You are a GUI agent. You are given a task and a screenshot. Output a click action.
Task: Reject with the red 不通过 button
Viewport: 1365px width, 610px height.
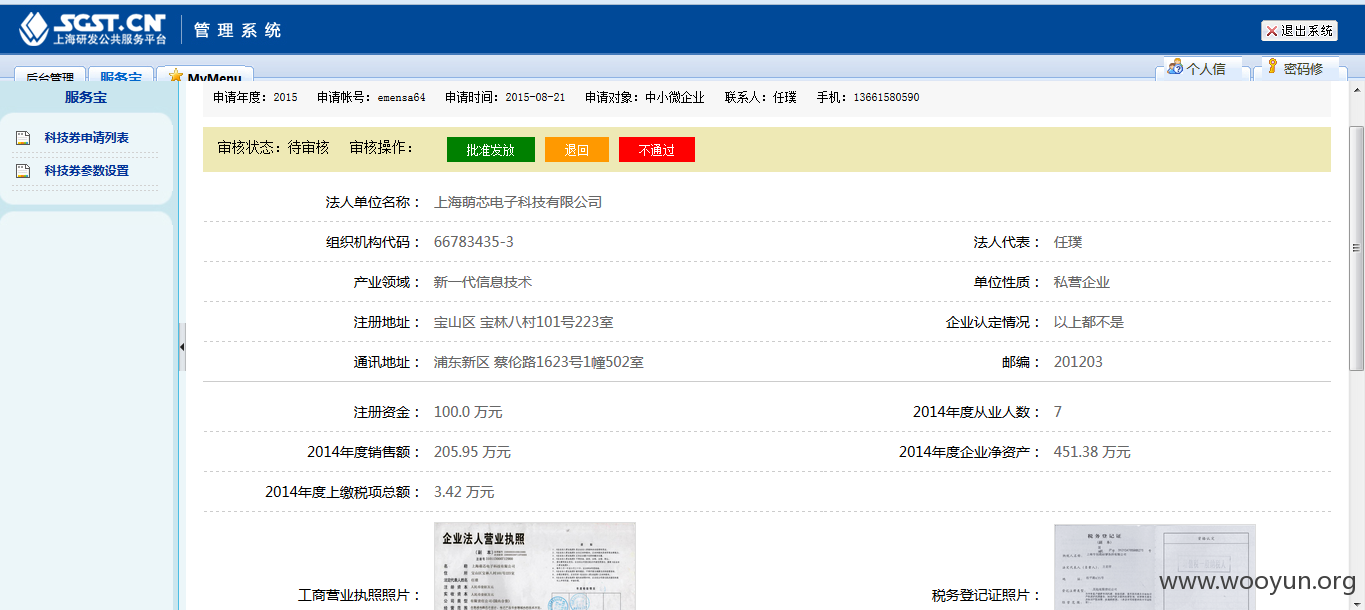657,150
